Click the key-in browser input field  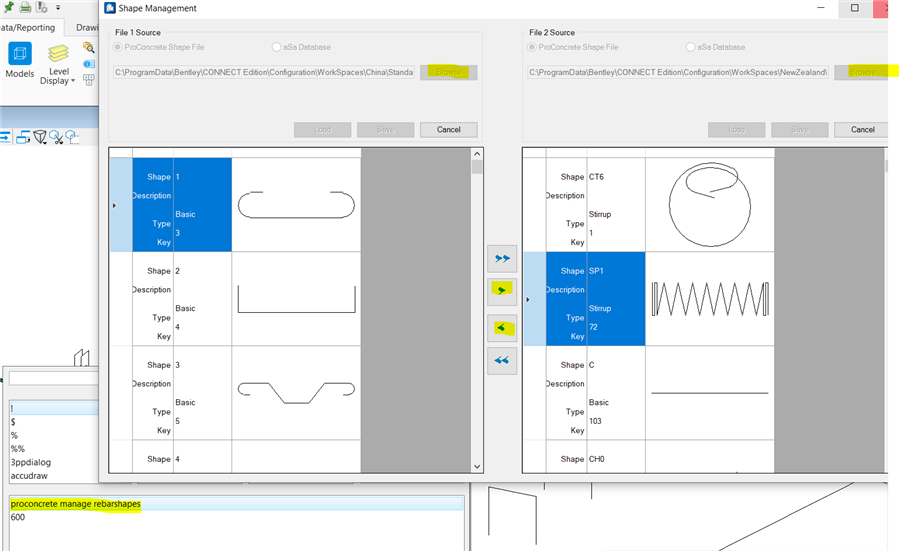tap(54, 378)
